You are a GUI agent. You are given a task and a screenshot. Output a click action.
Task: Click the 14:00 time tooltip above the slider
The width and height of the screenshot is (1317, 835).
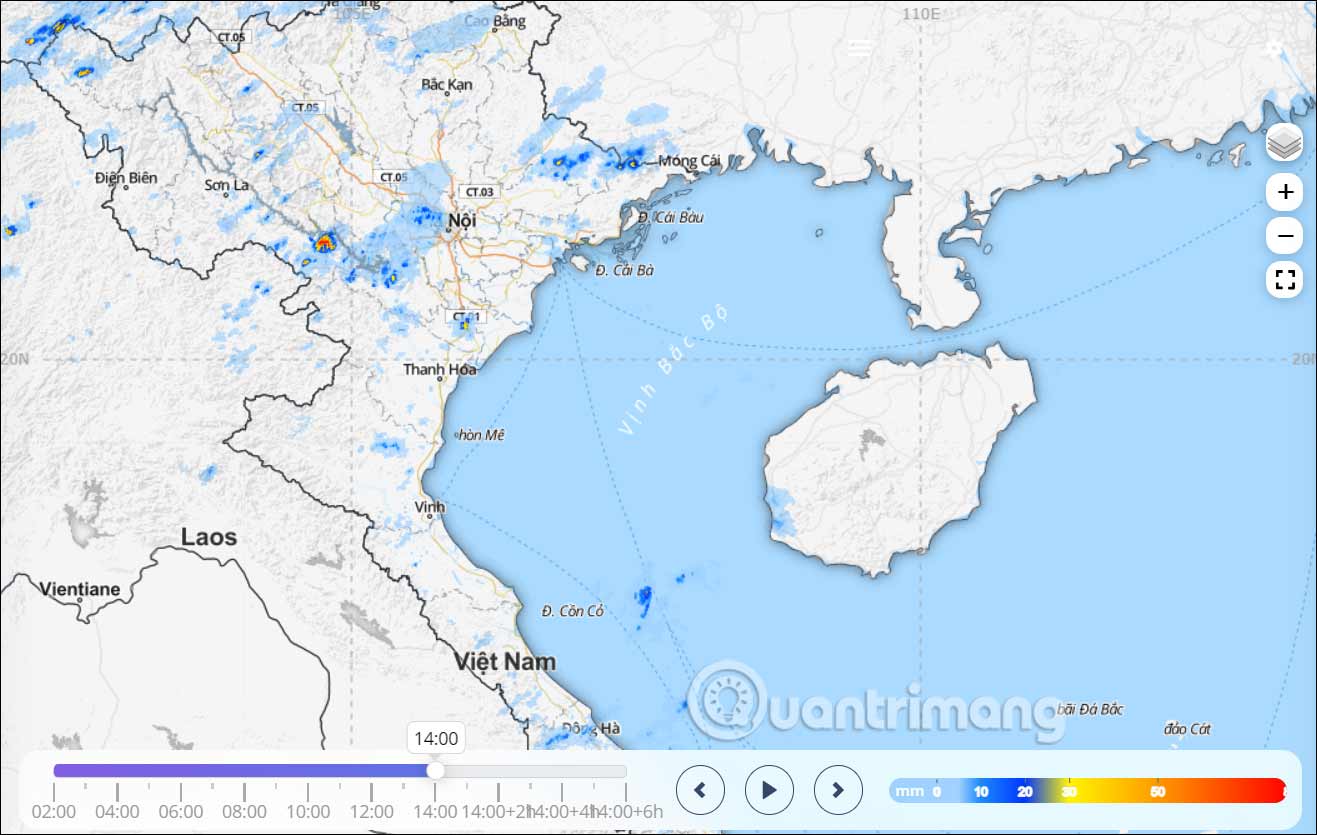click(x=436, y=738)
